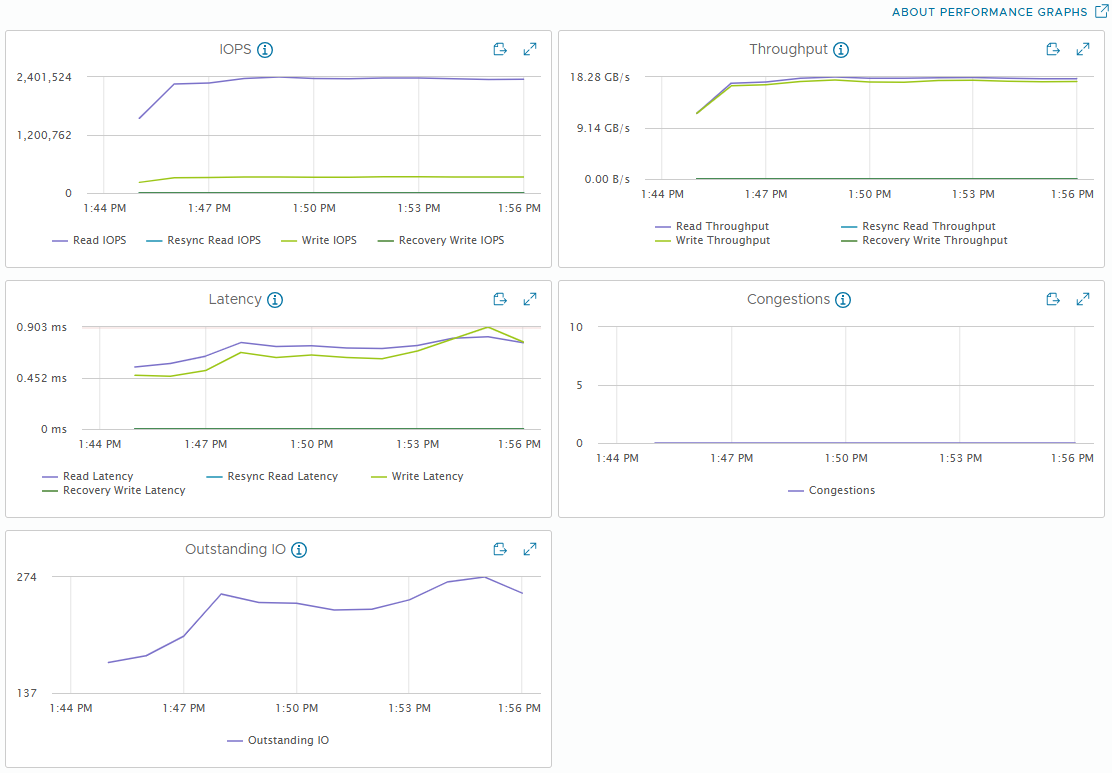Image resolution: width=1112 pixels, height=773 pixels.
Task: Show the Throughput info icon details
Action: click(840, 50)
